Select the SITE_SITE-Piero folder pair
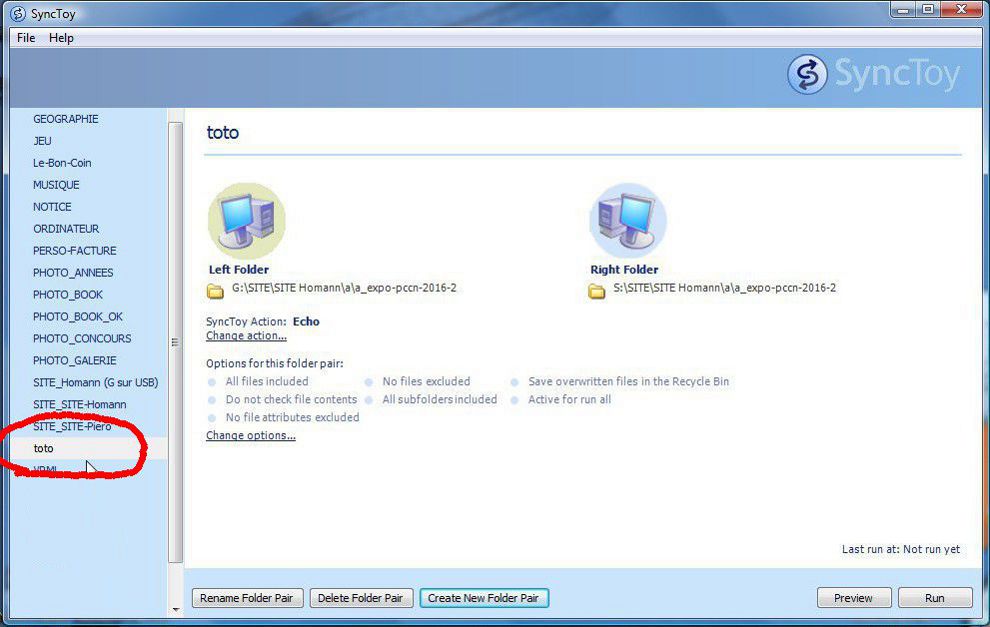 72,427
